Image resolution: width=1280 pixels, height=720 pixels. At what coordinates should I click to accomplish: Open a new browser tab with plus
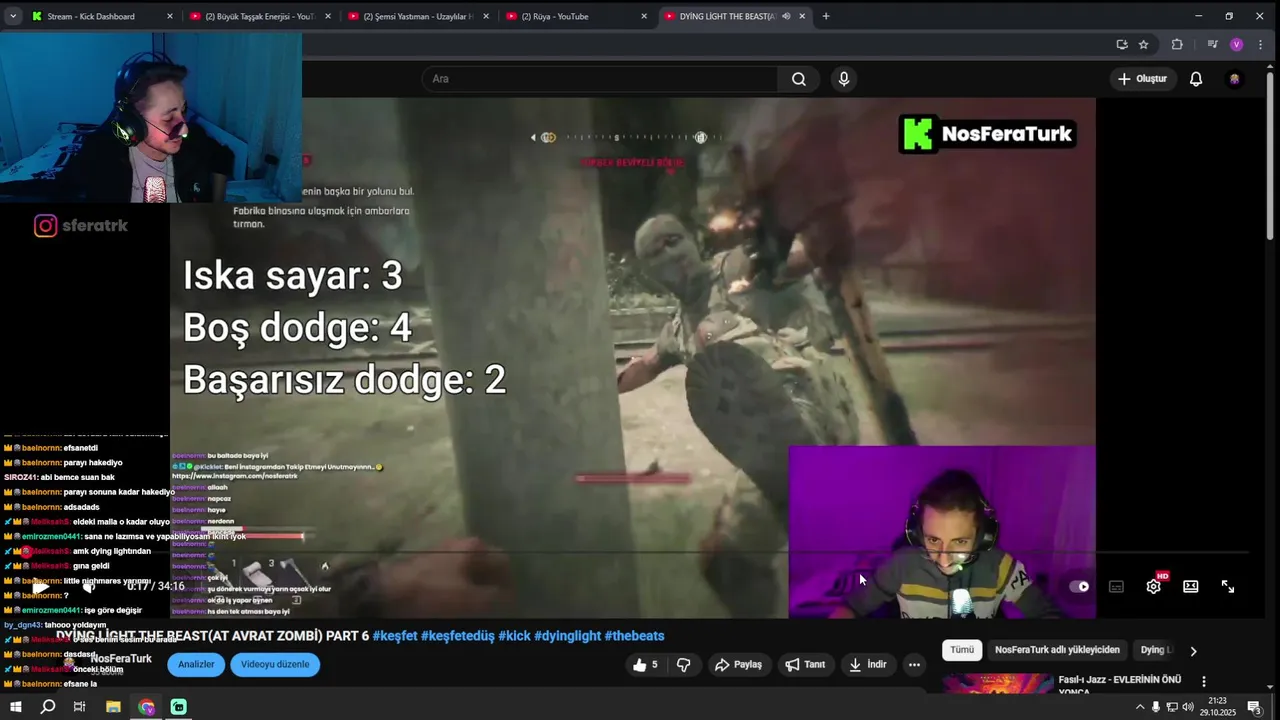point(825,16)
